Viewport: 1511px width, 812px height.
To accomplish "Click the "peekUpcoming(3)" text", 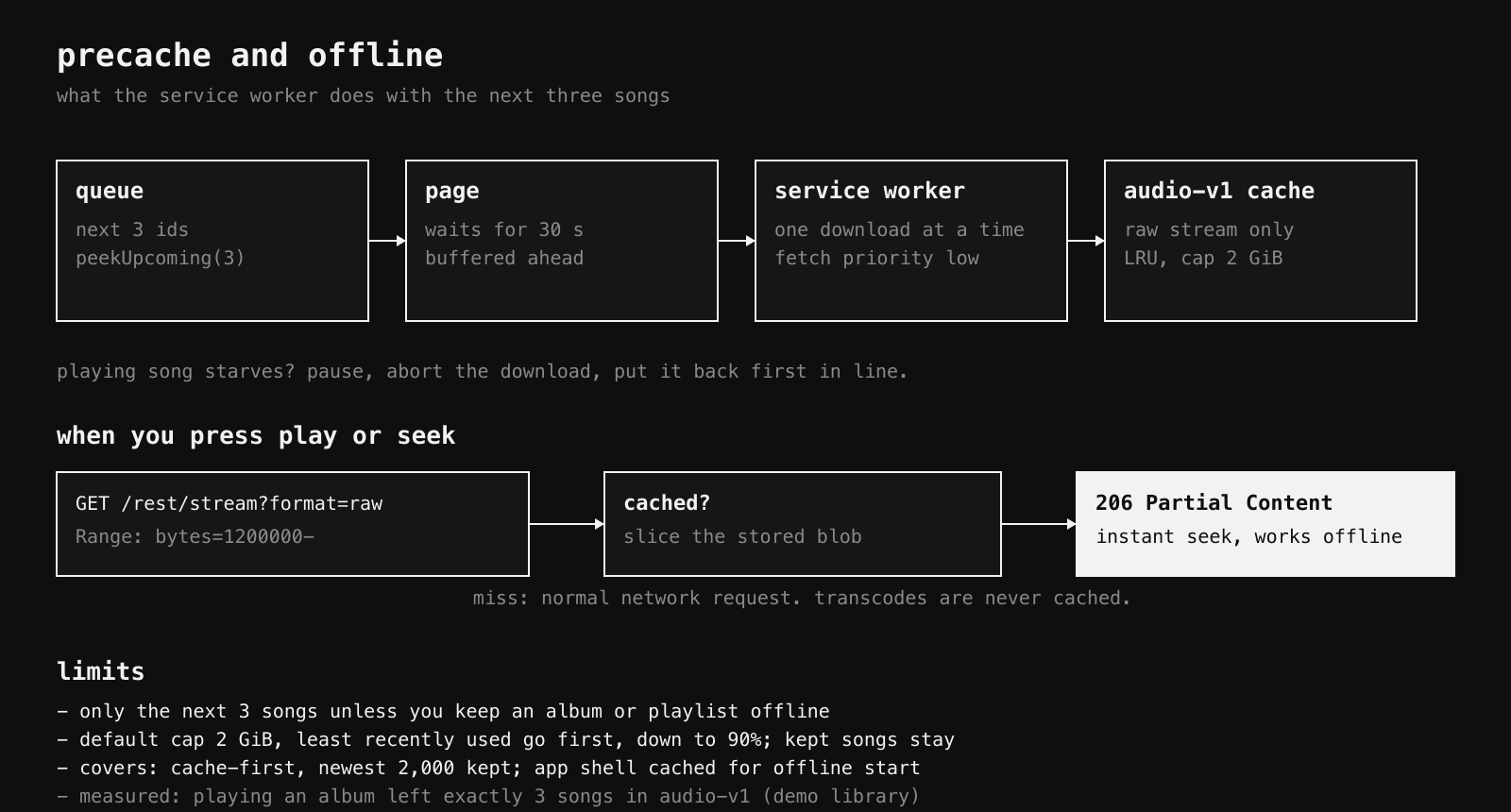I will (x=161, y=258).
